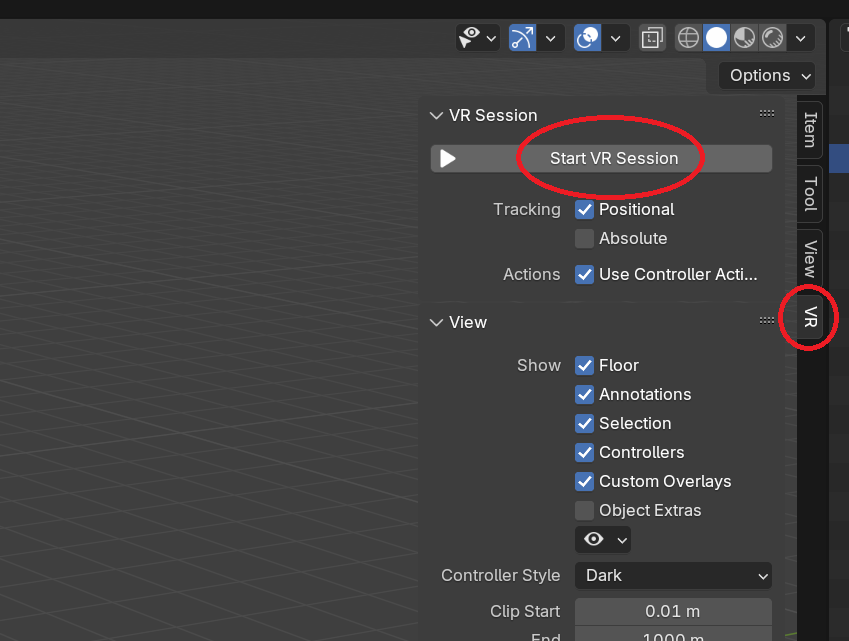Open the Options menu
This screenshot has width=849, height=641.
(765, 75)
